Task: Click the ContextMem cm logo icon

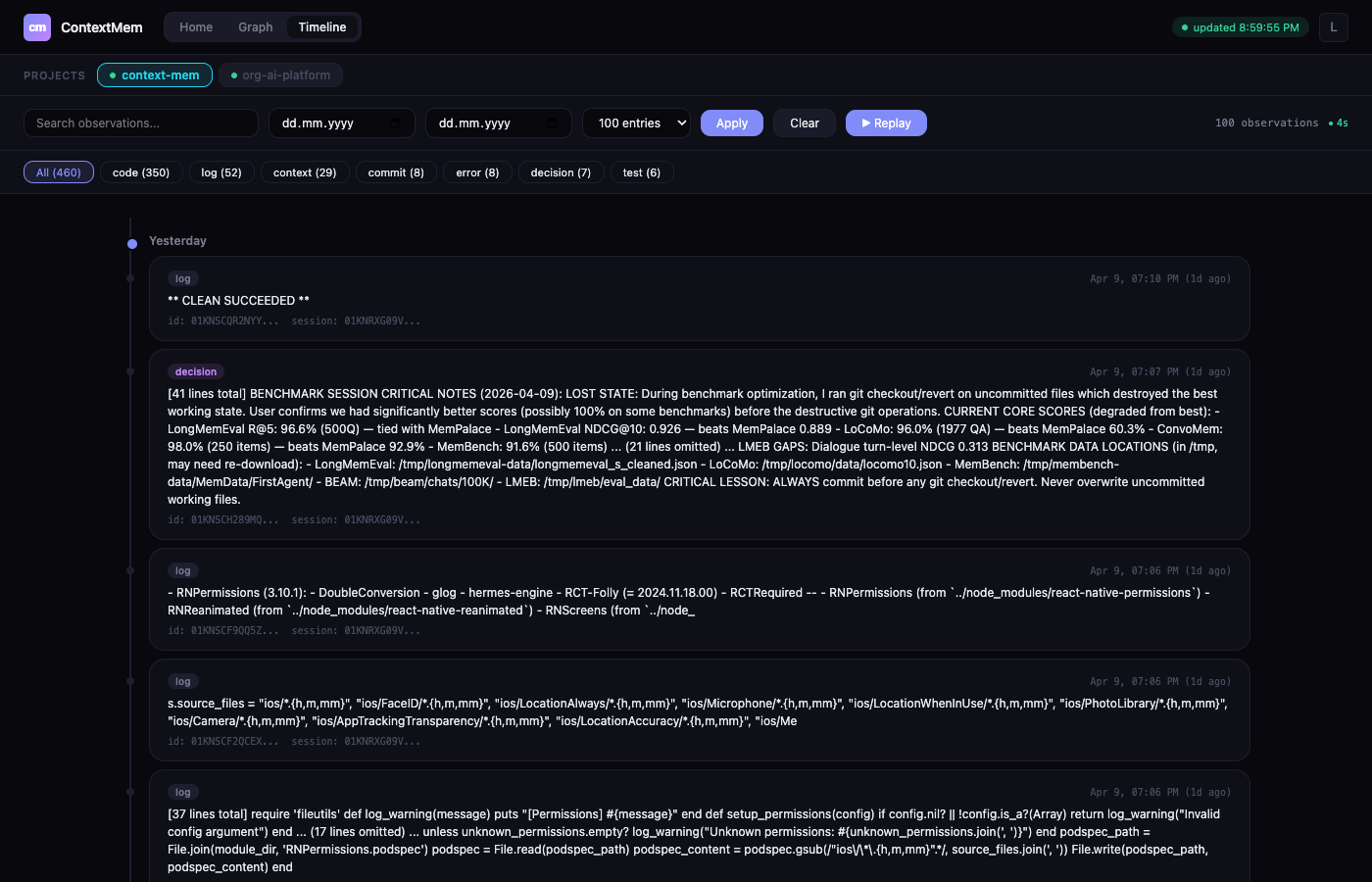Action: tap(37, 27)
